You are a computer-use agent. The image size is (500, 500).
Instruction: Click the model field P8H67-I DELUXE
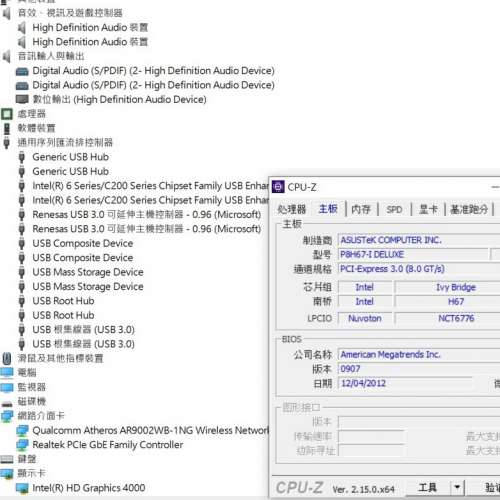tap(413, 255)
